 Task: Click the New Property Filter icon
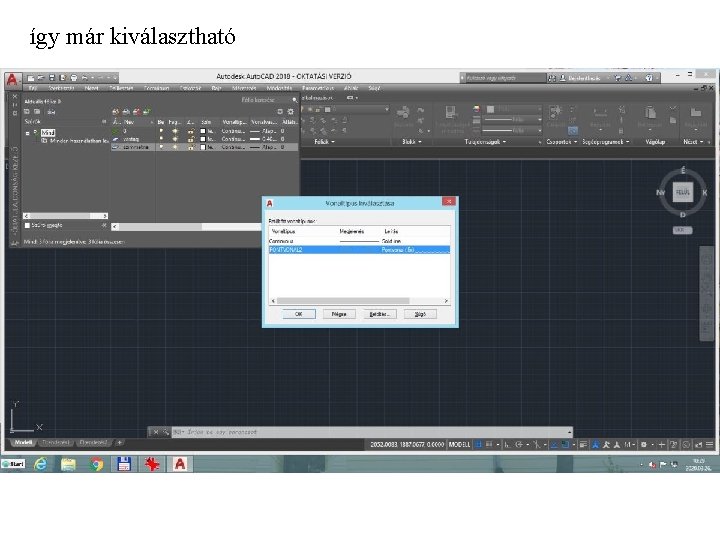[x=27, y=112]
